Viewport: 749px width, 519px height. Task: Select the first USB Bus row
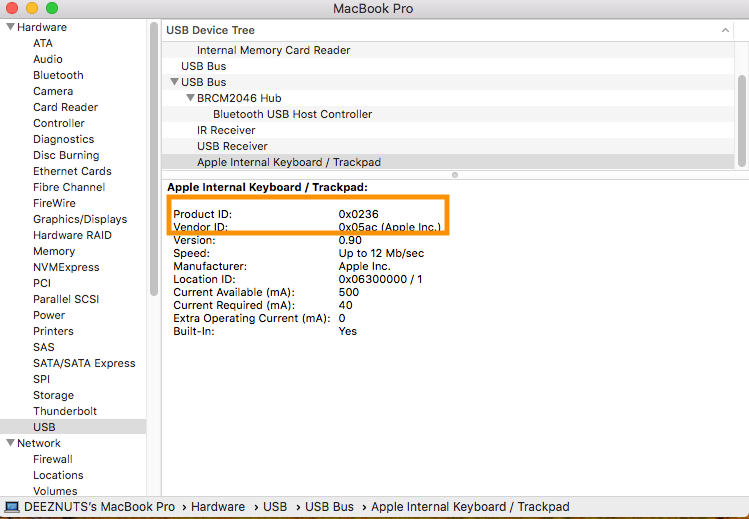tap(448, 66)
